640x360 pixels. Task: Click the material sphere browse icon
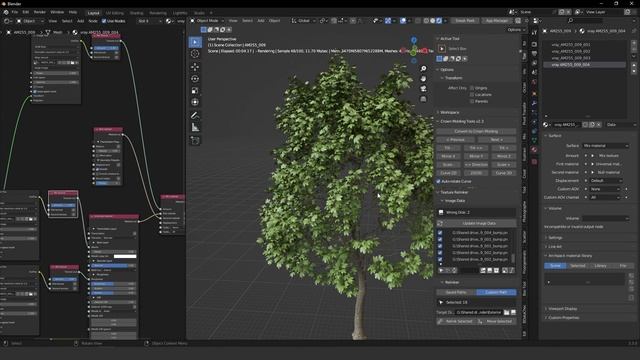pyautogui.click(x=546, y=124)
